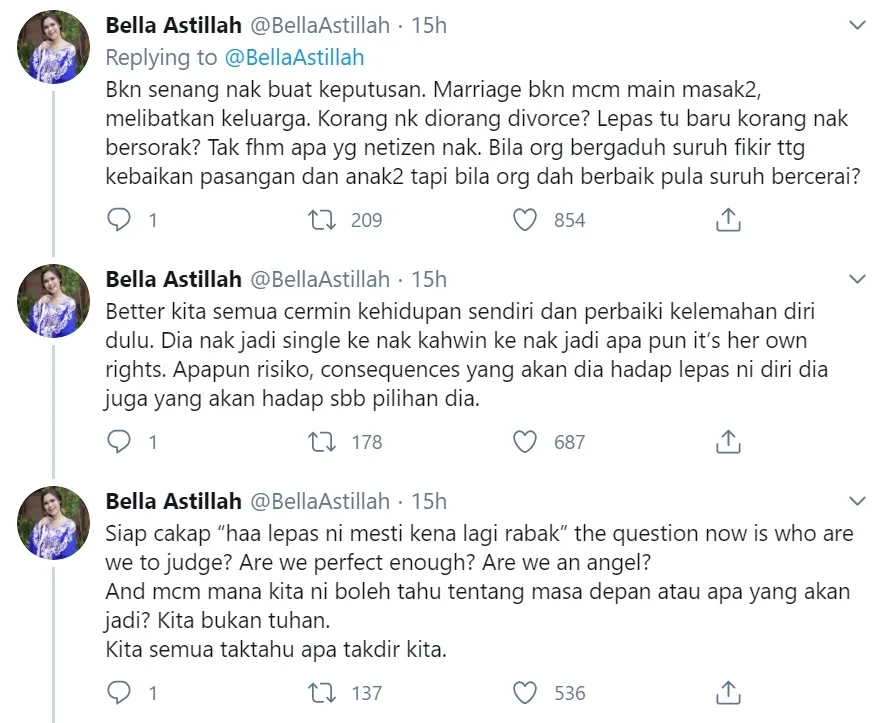Image resolution: width=886 pixels, height=723 pixels.
Task: Reply to the tweet about marriage decisions
Action: [x=119, y=220]
